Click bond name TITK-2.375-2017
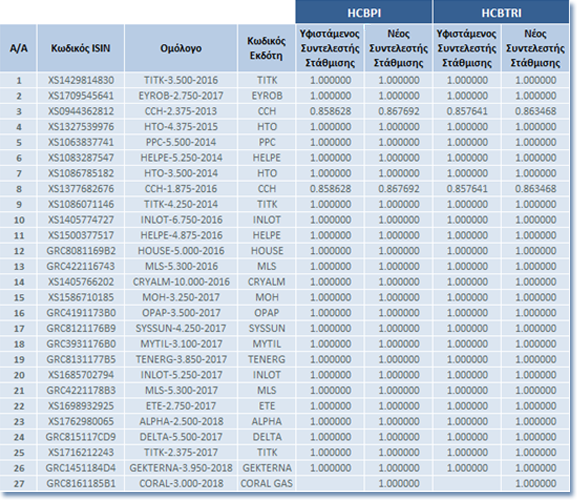 point(181,453)
